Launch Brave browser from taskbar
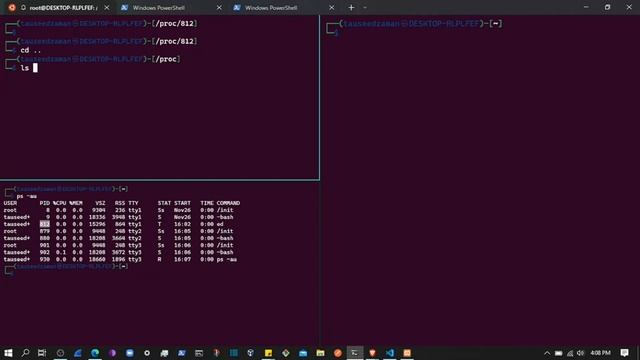640x360 pixels. click(x=372, y=353)
